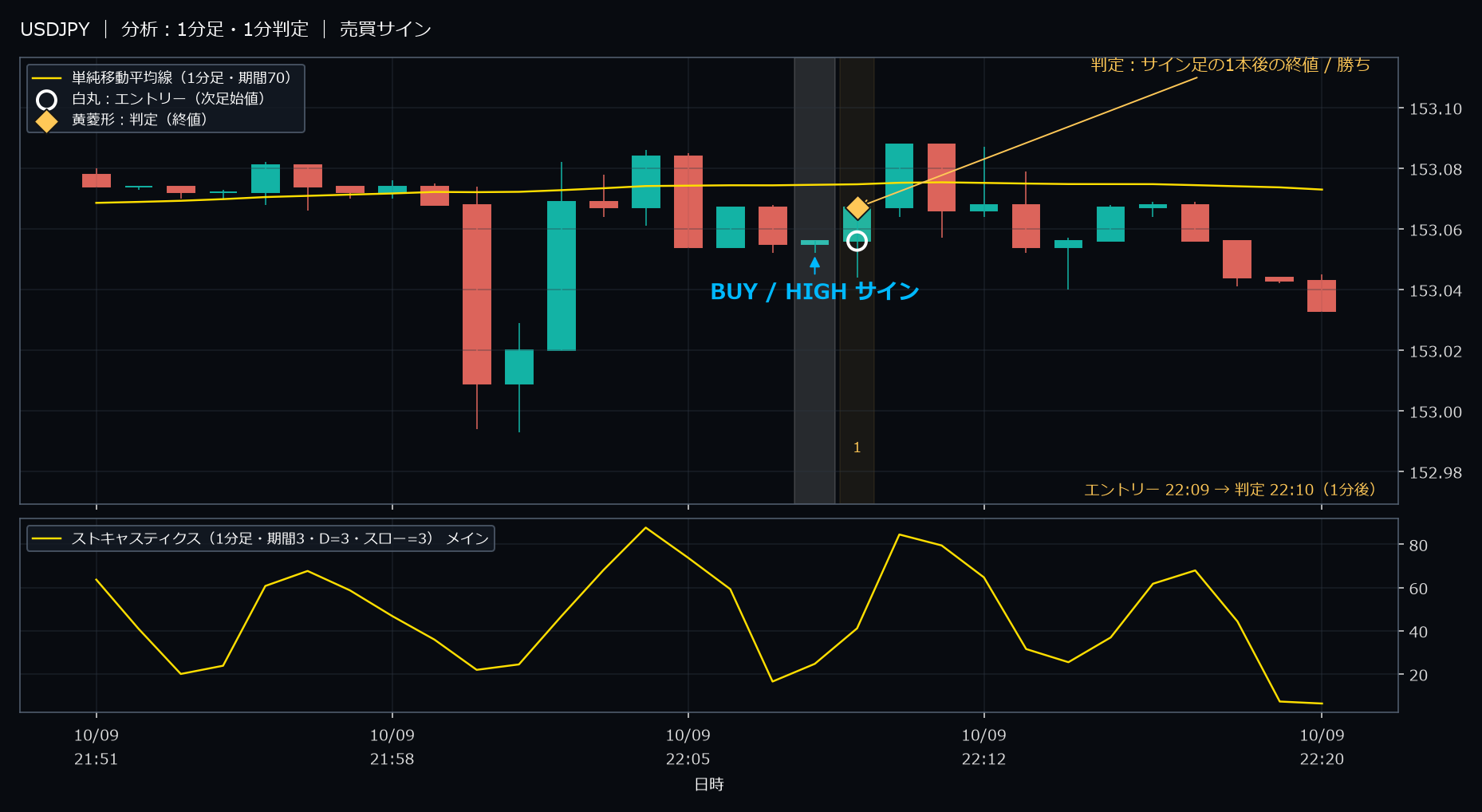Click the stochastic axis label 20
Viewport: 1482px width, 812px height.
(1418, 675)
